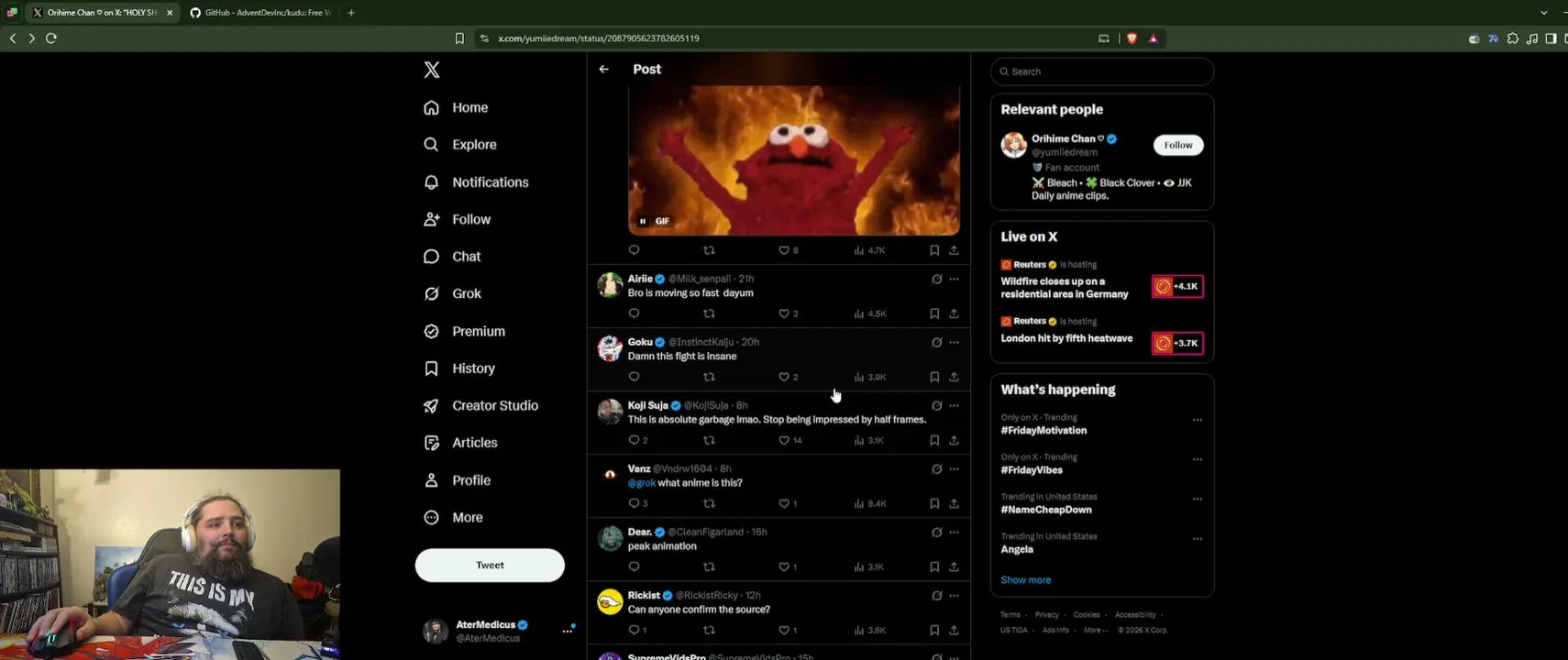This screenshot has height=660, width=1568.
Task: Open Home in the sidebar
Action: (x=457, y=107)
